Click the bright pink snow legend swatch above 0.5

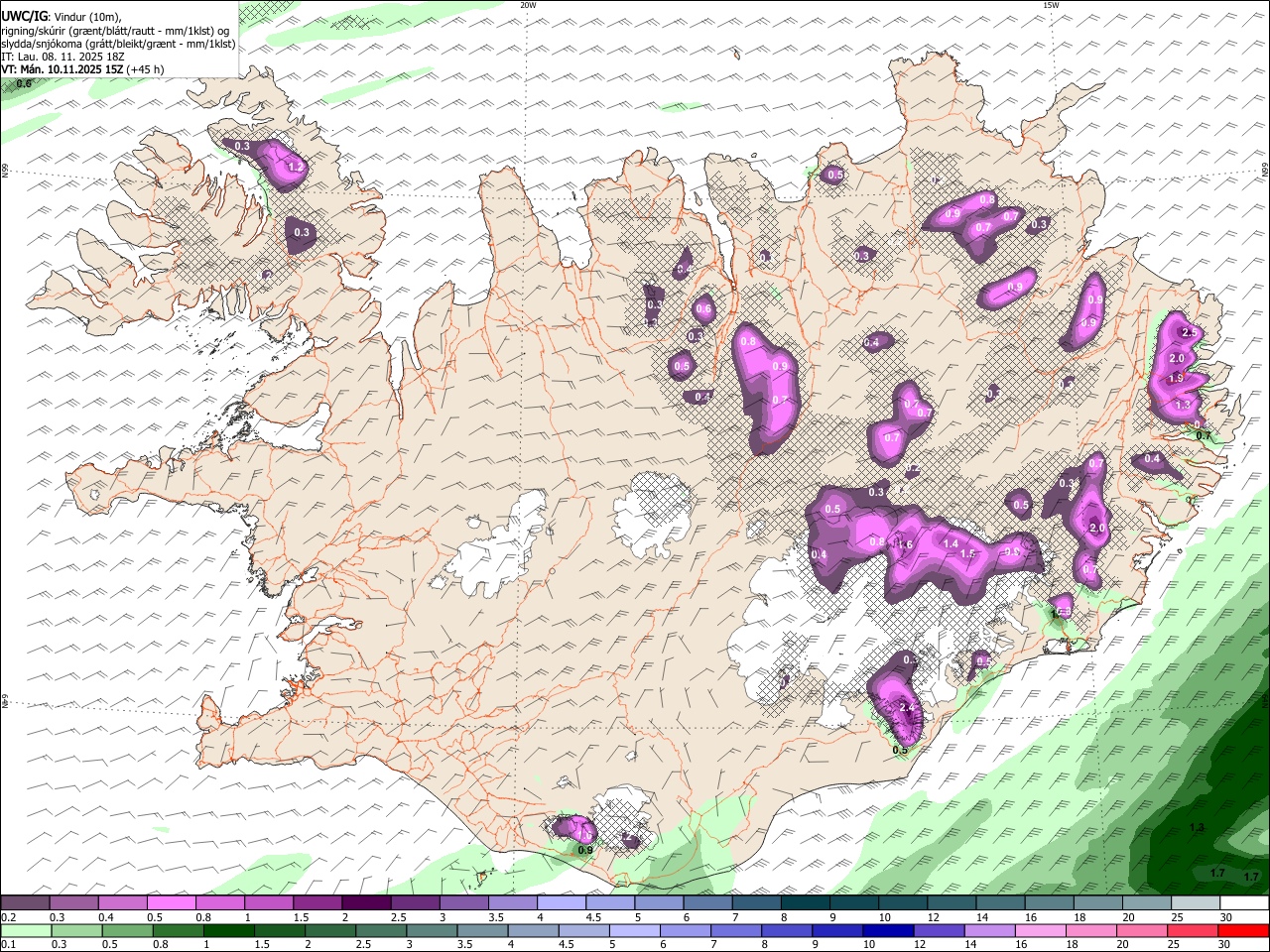coord(172,903)
